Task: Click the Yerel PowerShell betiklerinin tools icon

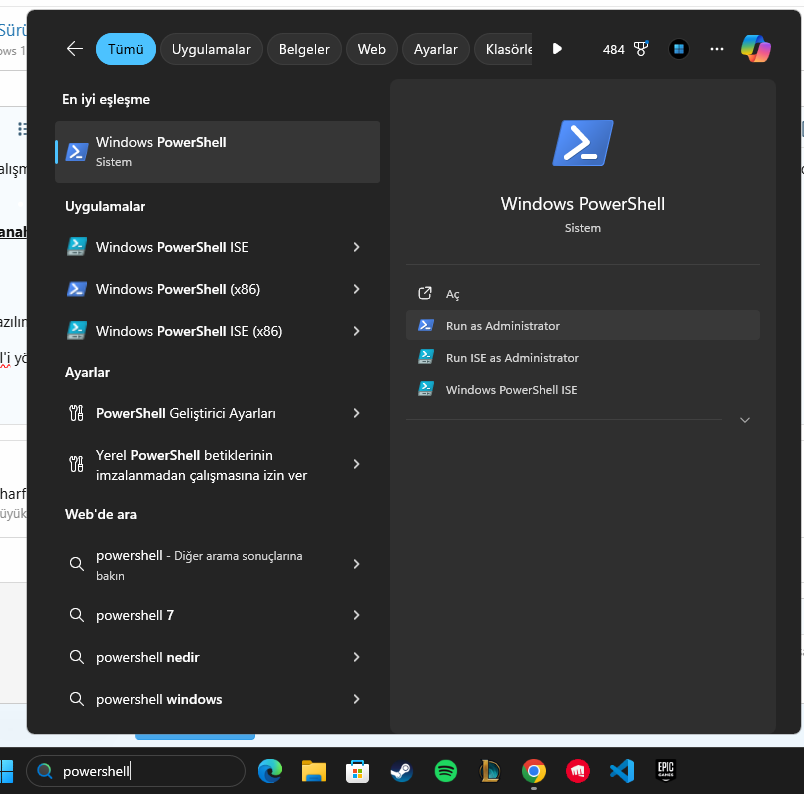Action: (76, 464)
